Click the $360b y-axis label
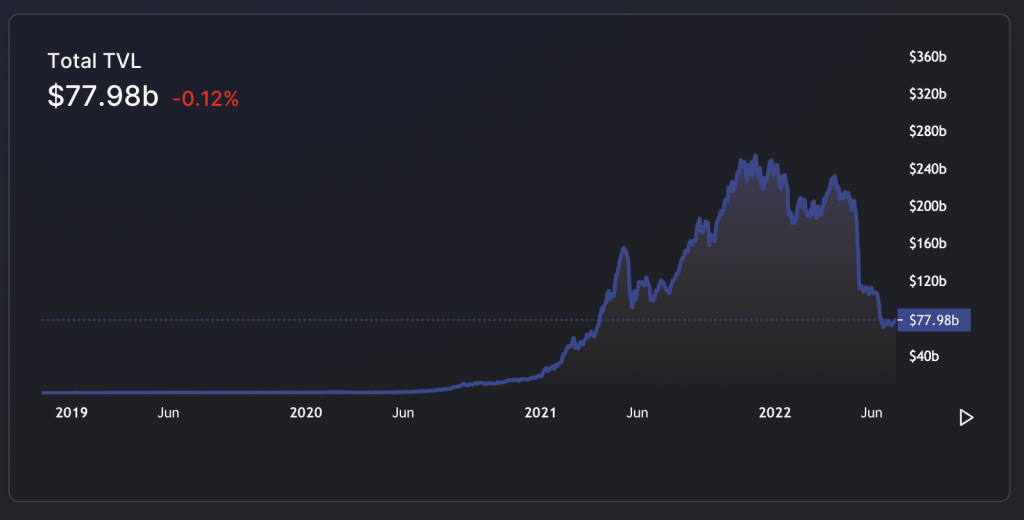The image size is (1024, 520). [927, 57]
